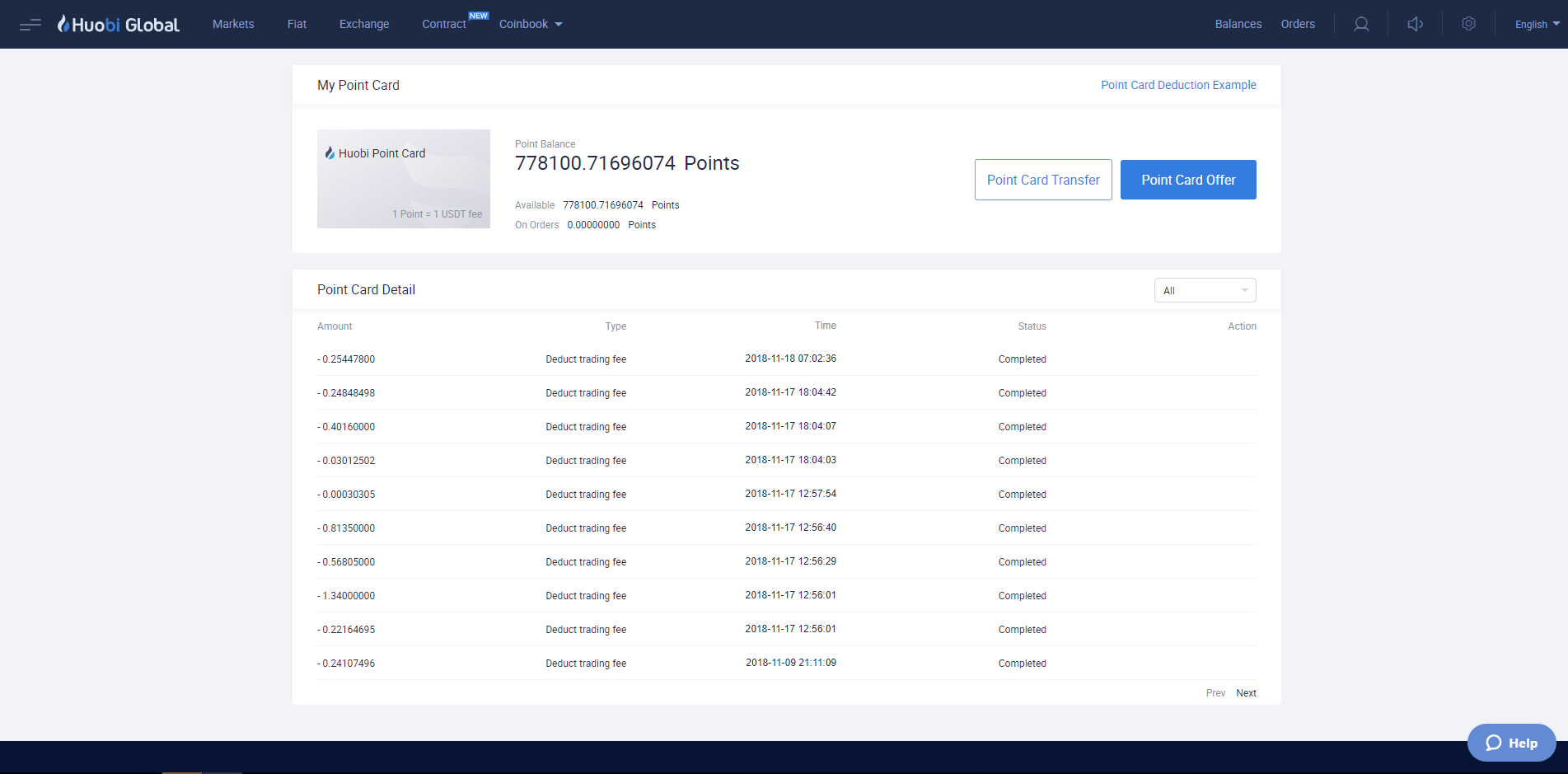
Task: Open Point Card Deduction Example link
Action: [x=1178, y=85]
